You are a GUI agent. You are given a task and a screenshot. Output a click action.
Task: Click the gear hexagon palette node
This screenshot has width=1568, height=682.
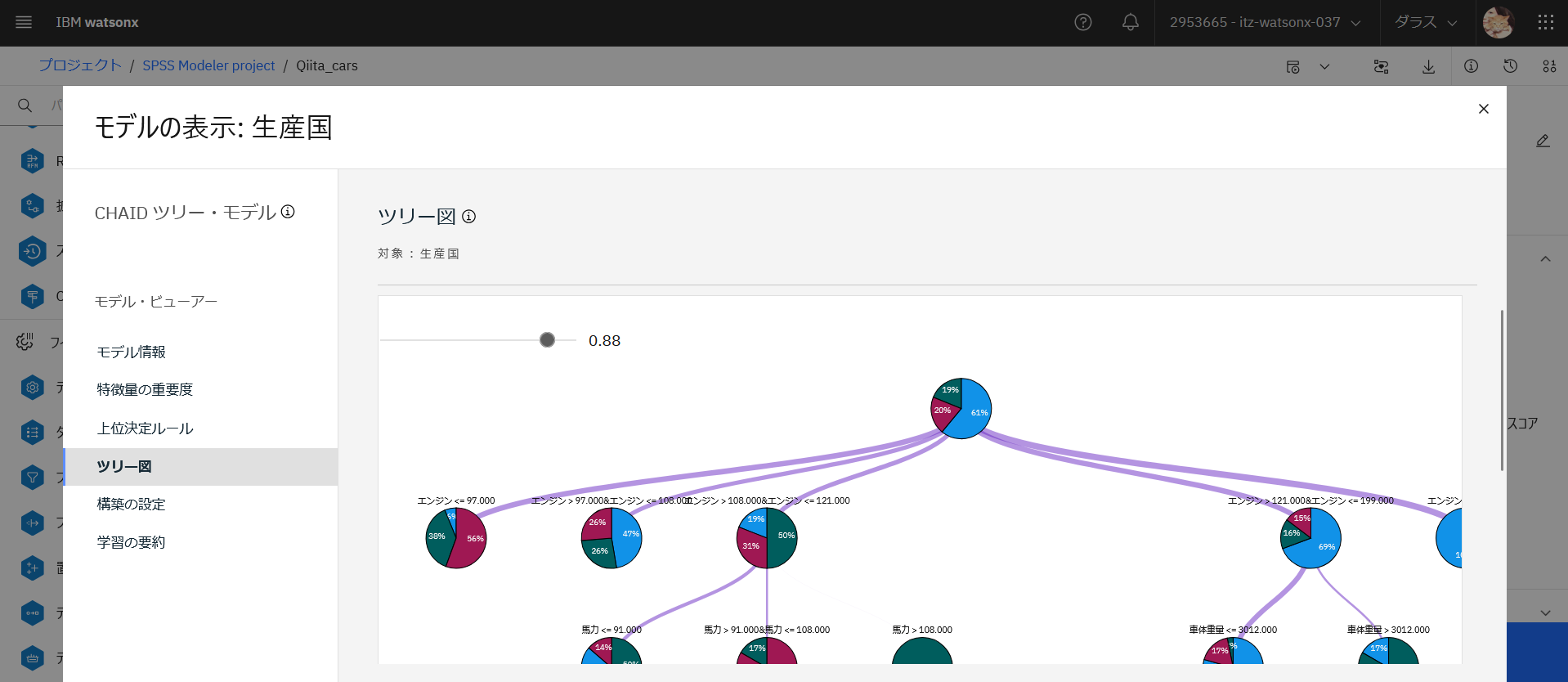pos(33,388)
